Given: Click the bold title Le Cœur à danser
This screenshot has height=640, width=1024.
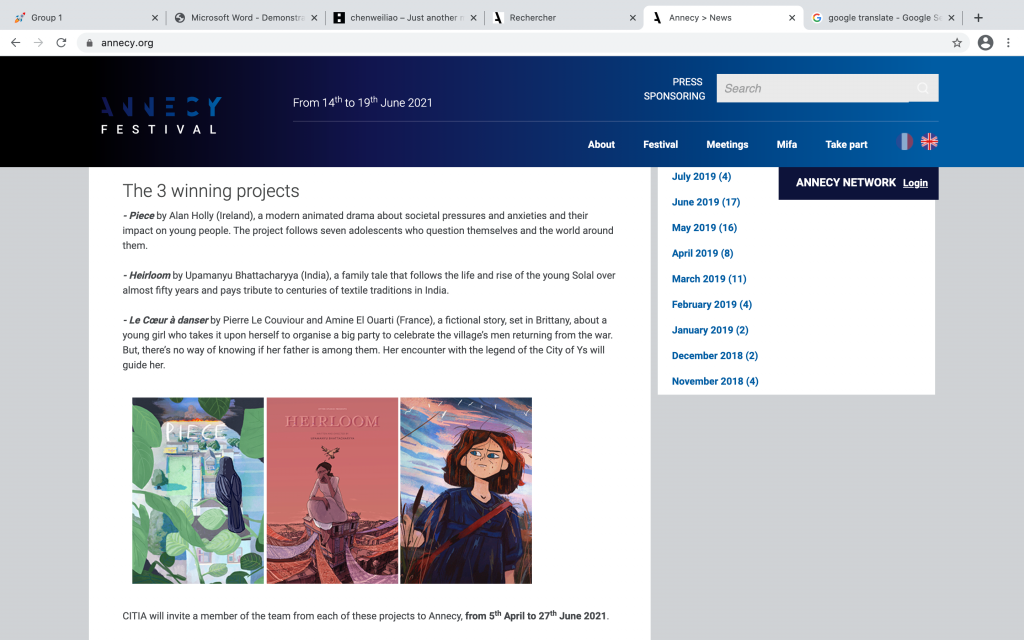Looking at the screenshot, I should [168, 320].
